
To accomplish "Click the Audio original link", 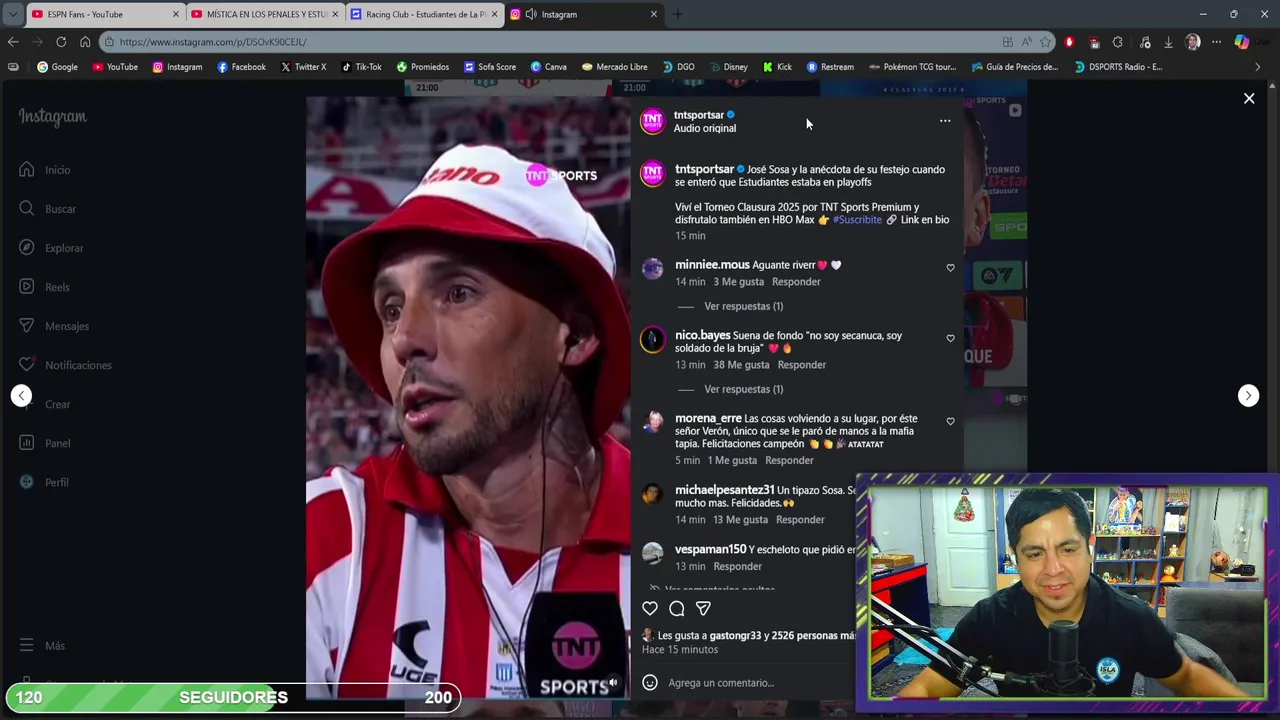I will 704,128.
